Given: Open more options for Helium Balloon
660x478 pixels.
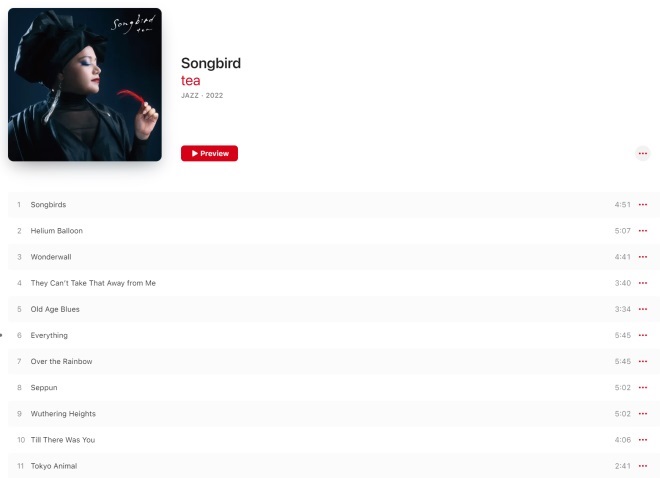Looking at the screenshot, I should click(642, 231).
